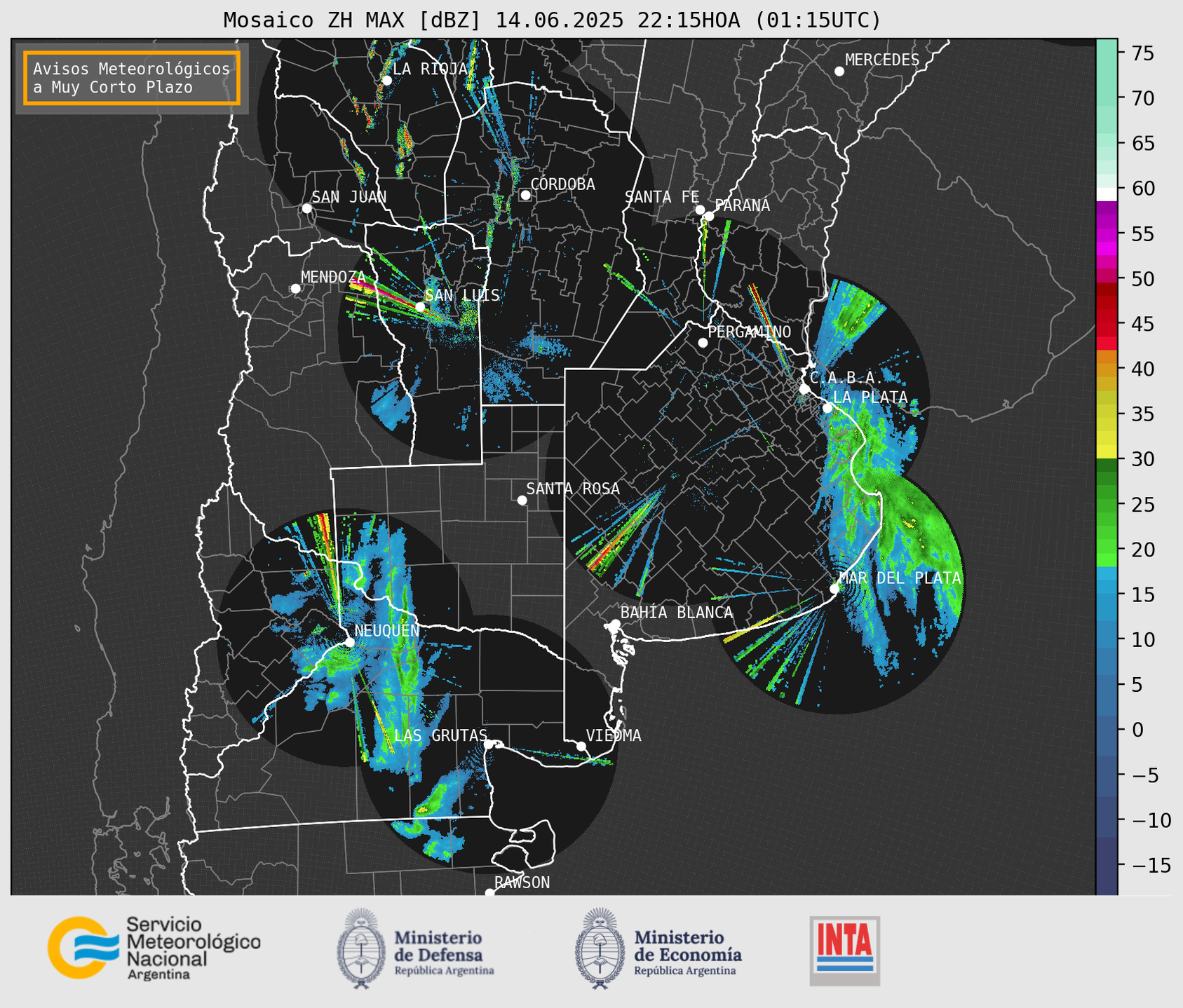
Task: Click the Las Grutas marker dot
Action: (489, 744)
